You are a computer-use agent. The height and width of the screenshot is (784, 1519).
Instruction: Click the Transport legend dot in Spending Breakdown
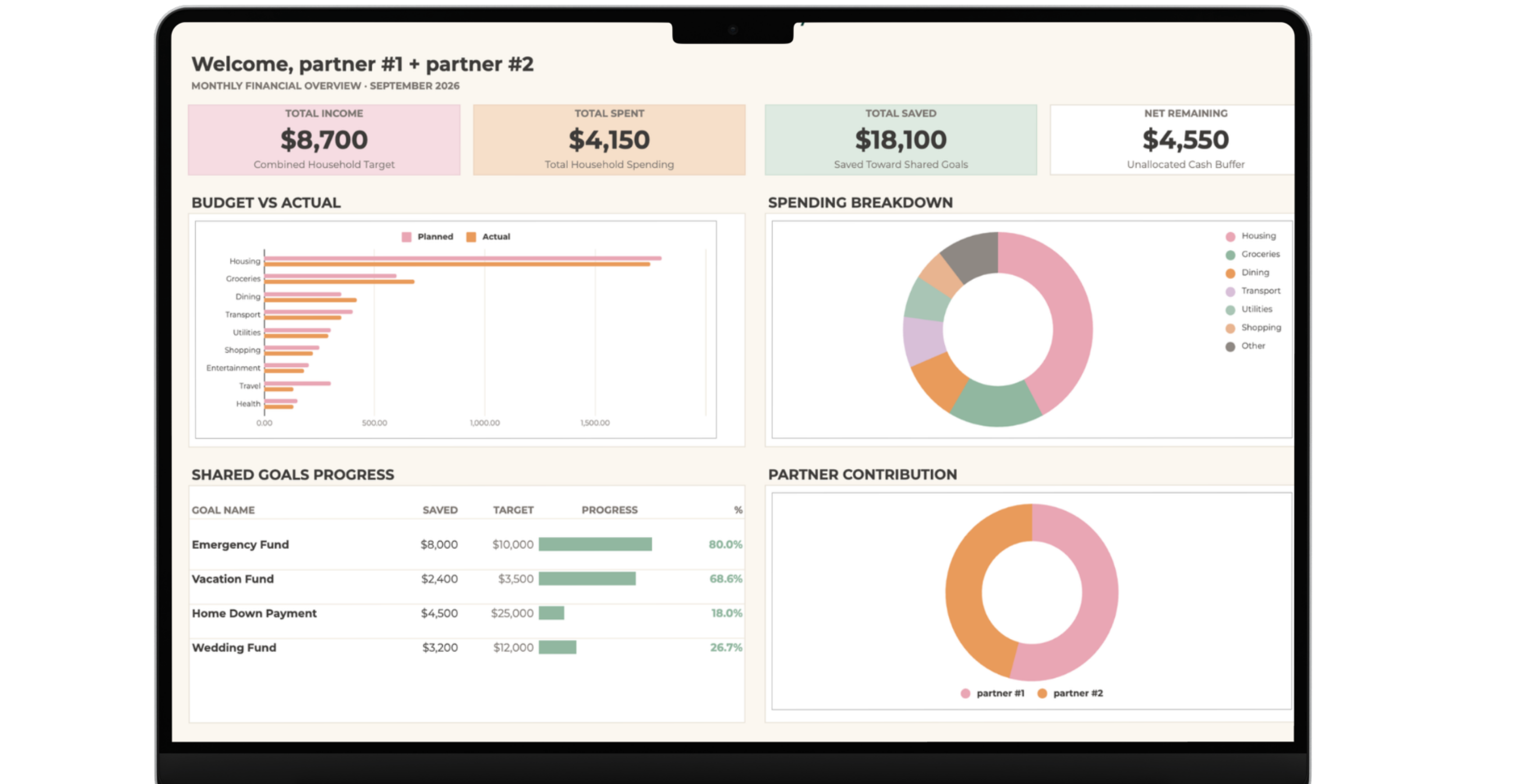1230,291
